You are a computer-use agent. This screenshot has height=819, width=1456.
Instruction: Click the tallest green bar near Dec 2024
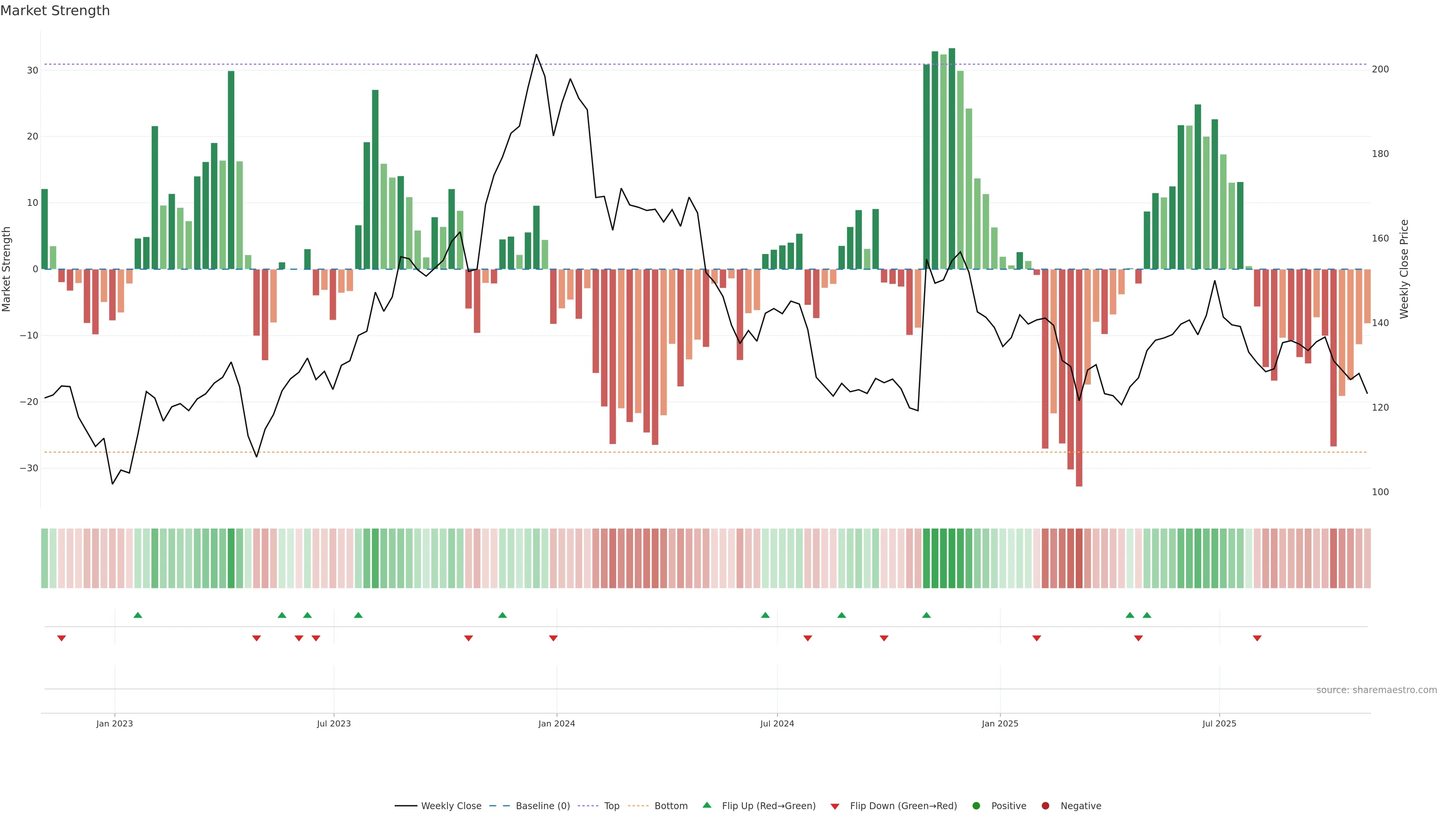click(952, 158)
